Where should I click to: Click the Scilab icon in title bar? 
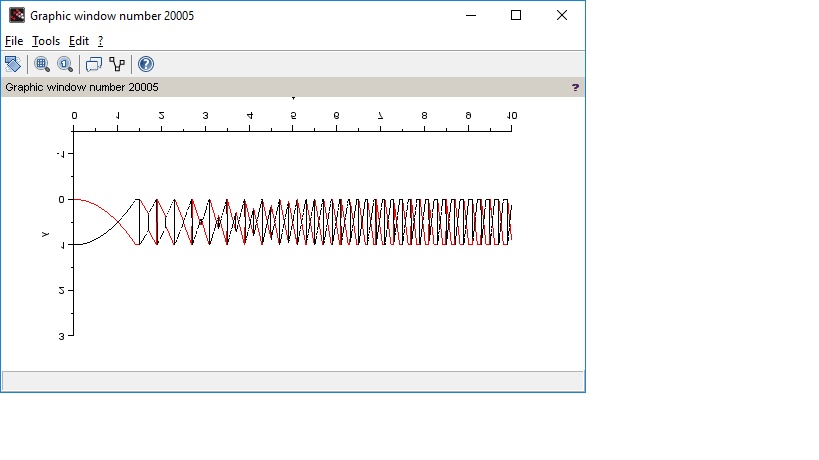16,15
